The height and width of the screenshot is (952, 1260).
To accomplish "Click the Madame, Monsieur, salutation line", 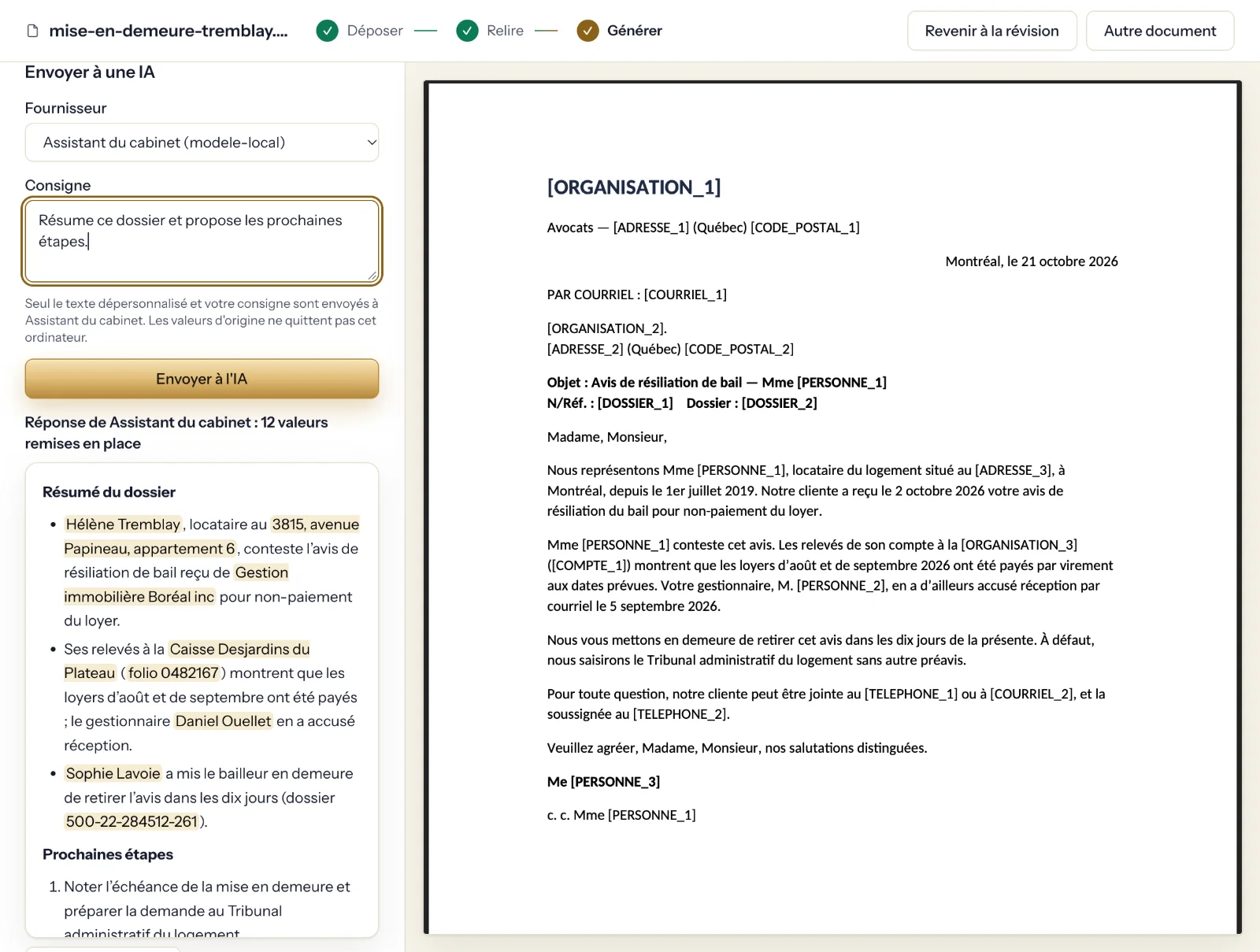I will point(607,437).
